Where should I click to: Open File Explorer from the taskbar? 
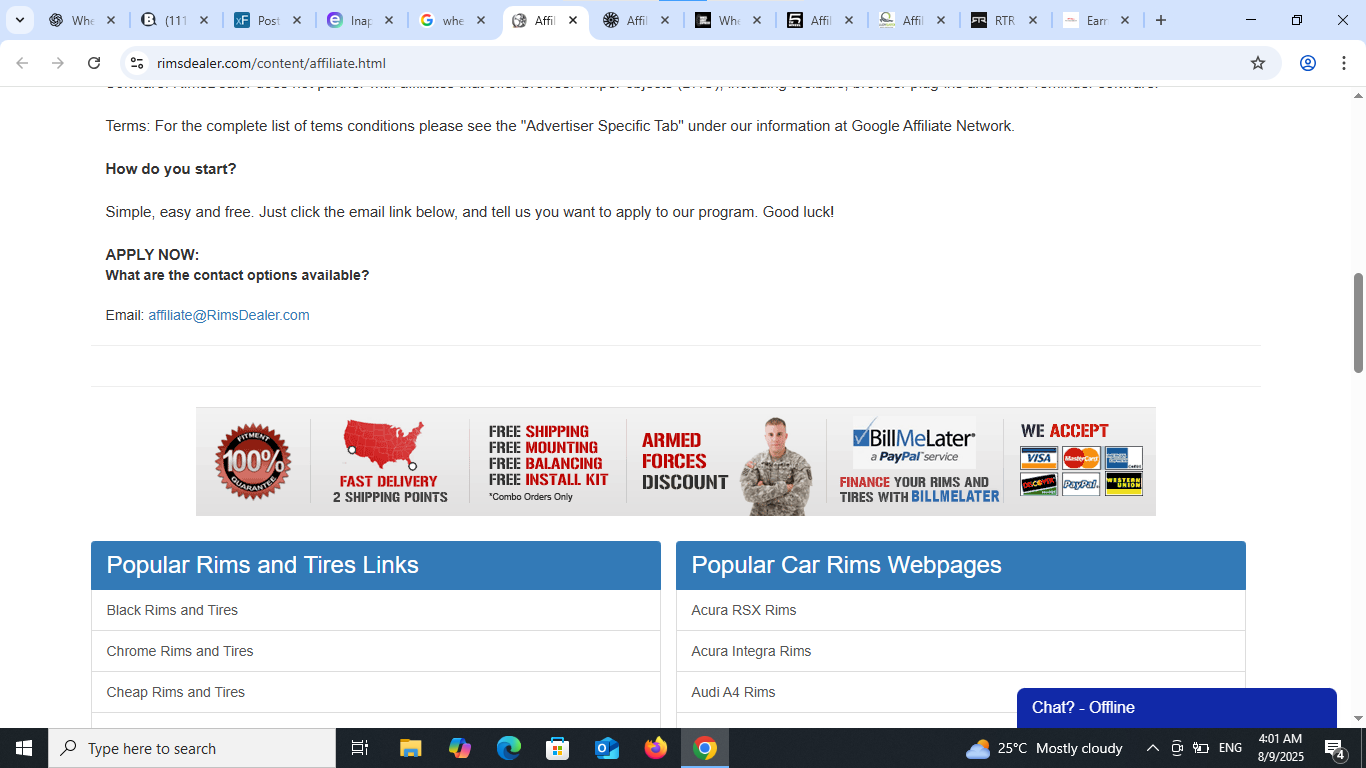(x=410, y=748)
